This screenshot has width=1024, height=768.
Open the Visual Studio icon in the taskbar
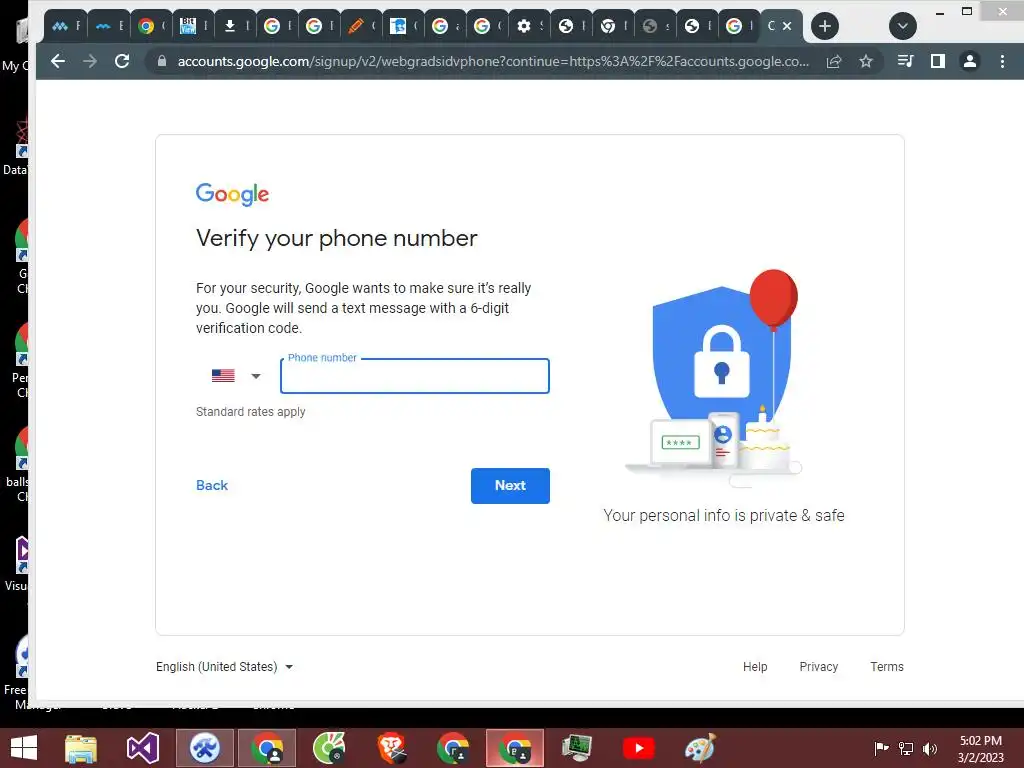(142, 748)
